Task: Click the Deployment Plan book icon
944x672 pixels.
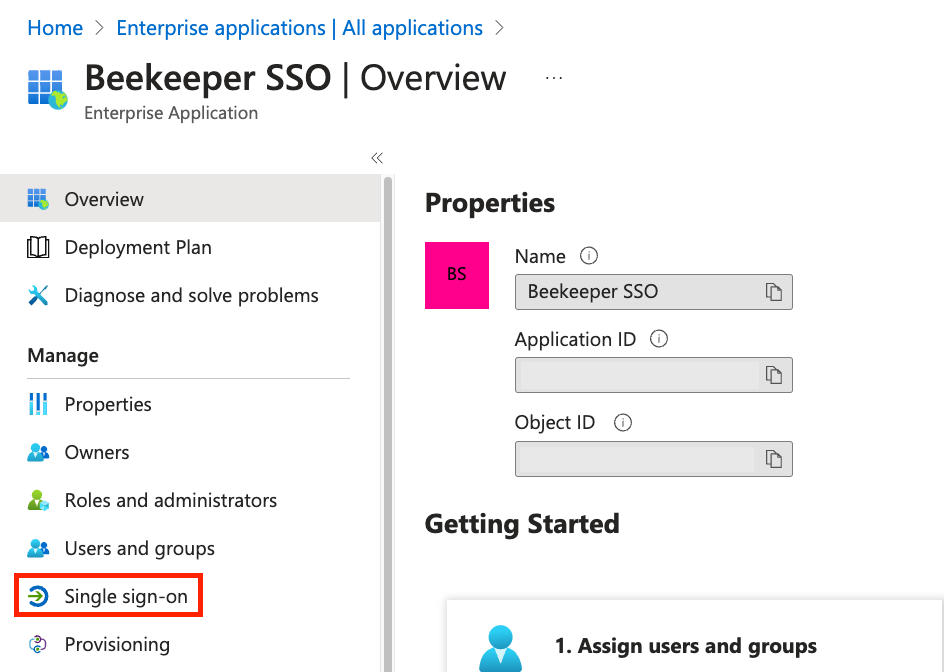Action: (38, 247)
